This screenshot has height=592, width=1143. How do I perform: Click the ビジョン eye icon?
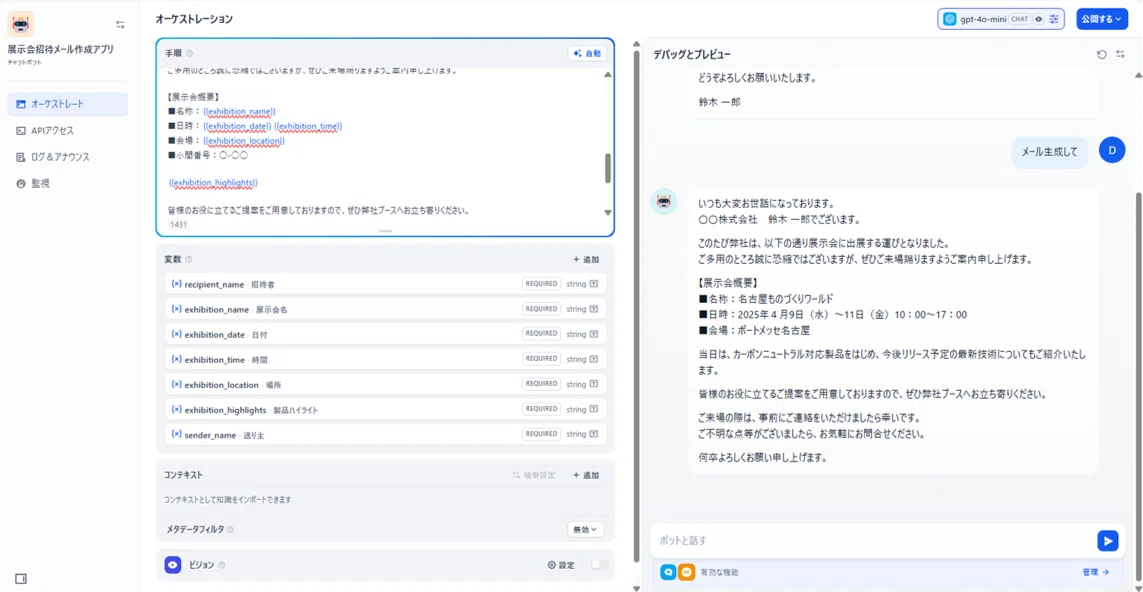coord(173,564)
